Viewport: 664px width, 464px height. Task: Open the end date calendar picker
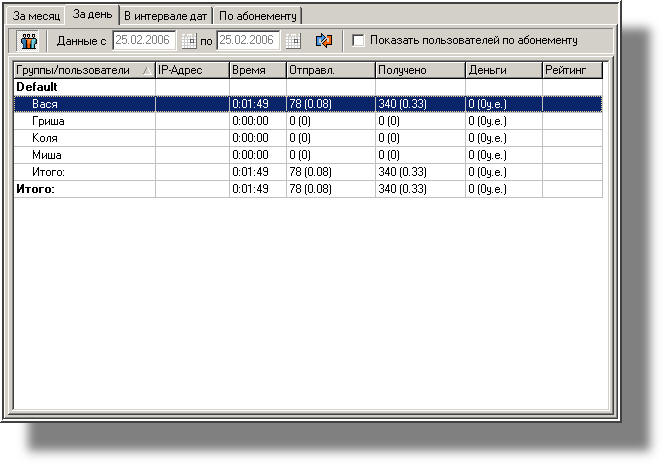(292, 41)
